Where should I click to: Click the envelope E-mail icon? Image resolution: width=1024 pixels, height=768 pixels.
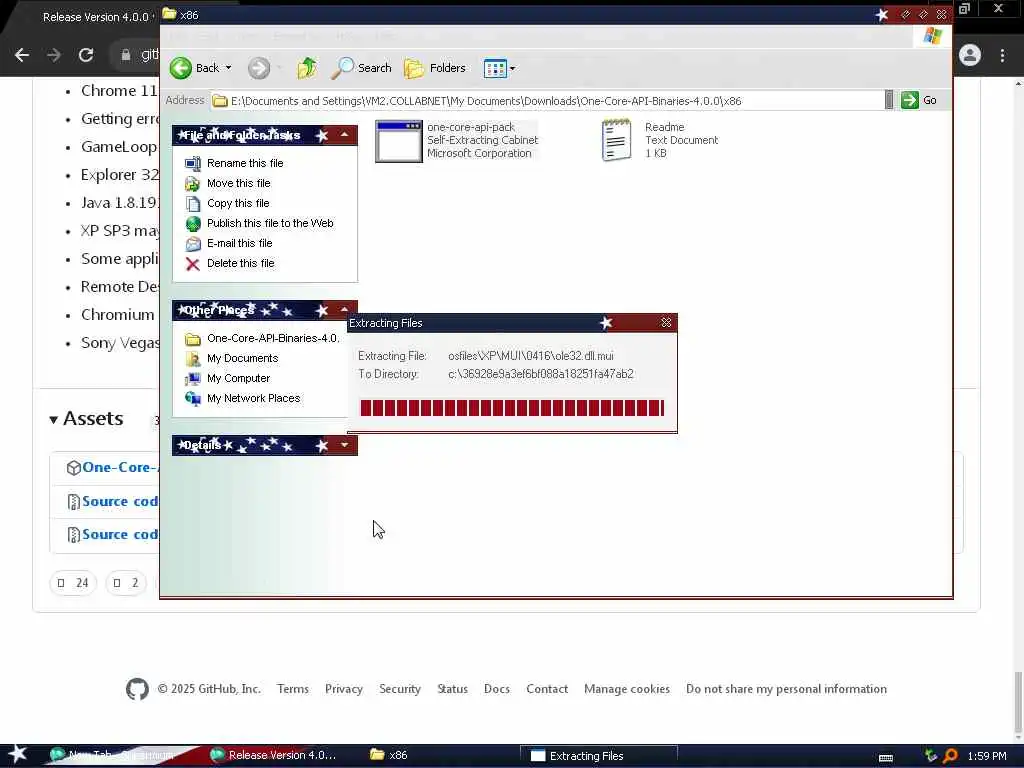coord(193,244)
